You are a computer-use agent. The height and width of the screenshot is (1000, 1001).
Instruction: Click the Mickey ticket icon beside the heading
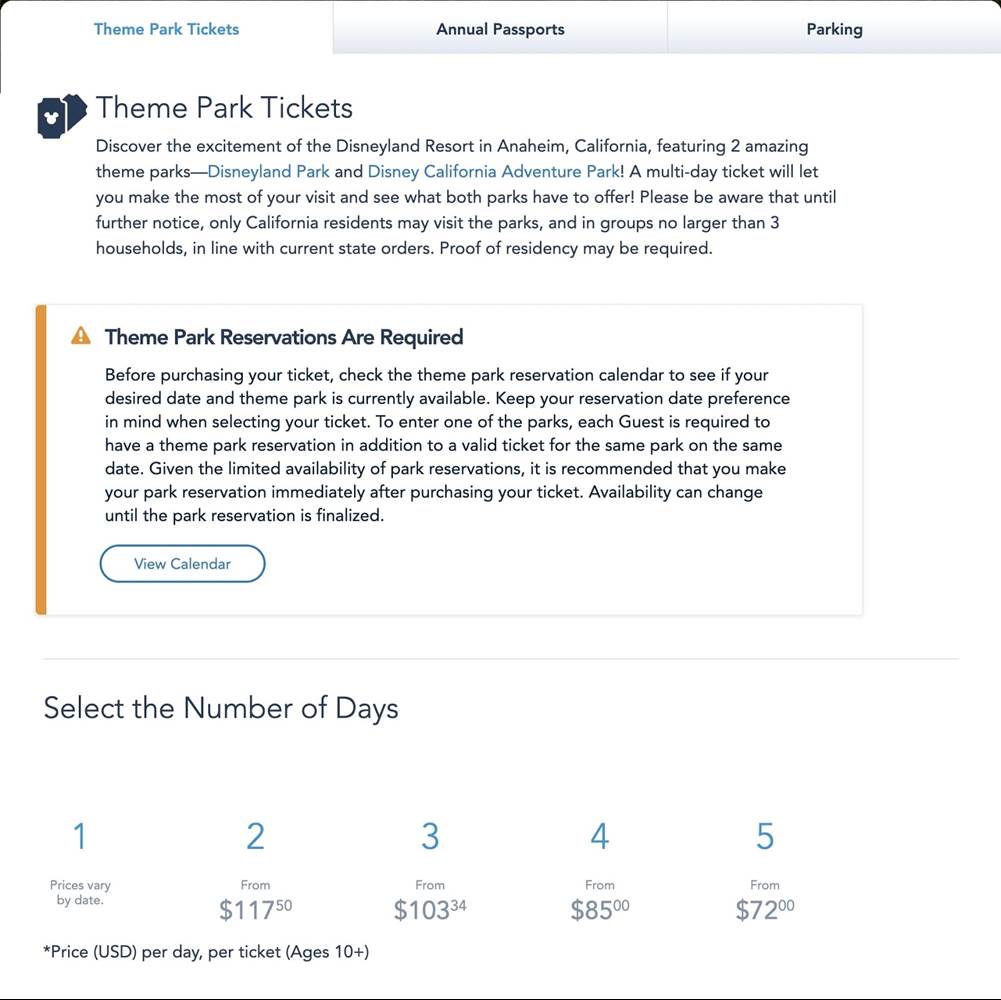pos(60,118)
